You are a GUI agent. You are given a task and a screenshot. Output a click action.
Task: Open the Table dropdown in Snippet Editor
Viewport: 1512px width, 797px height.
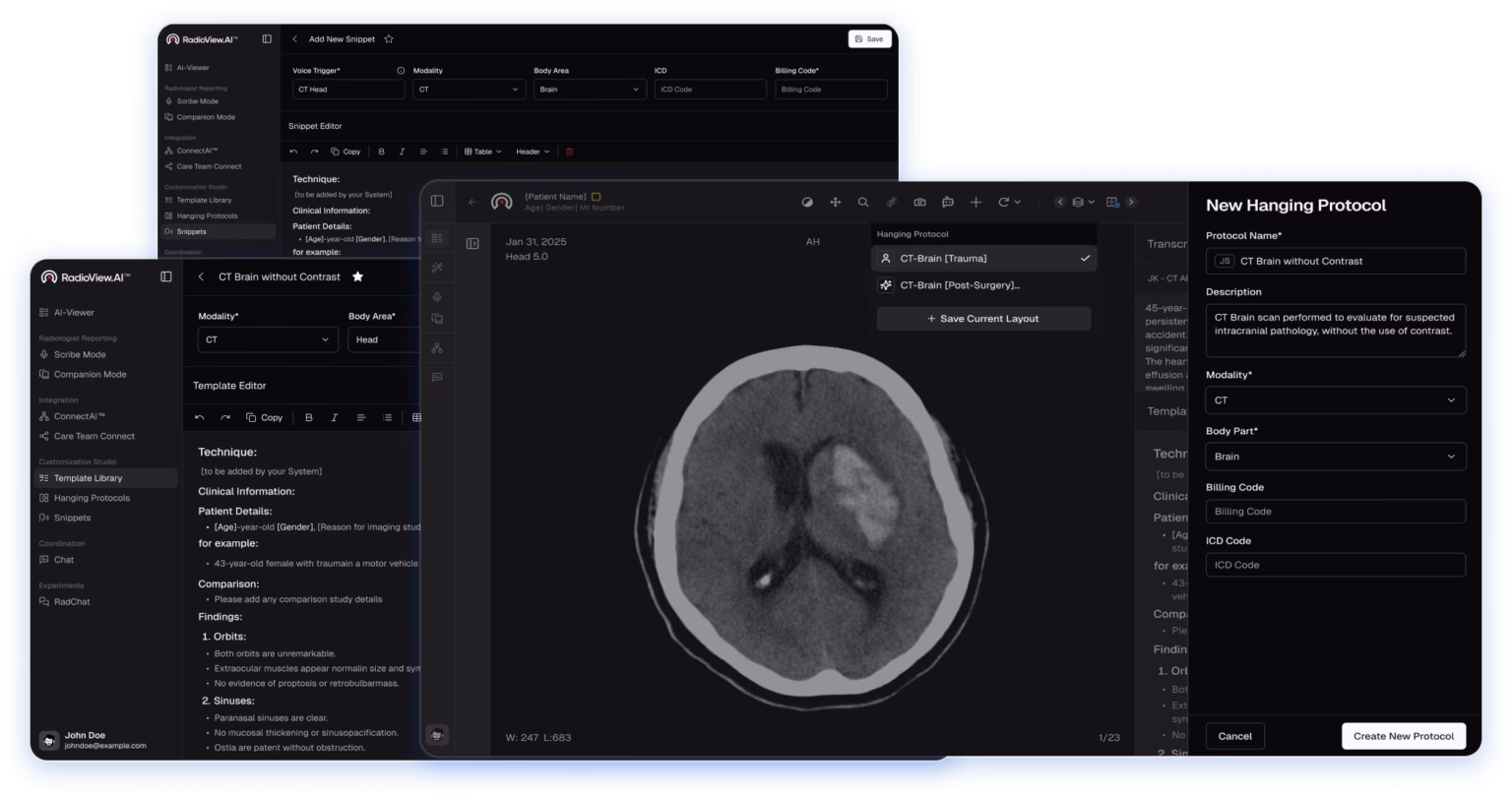[482, 152]
